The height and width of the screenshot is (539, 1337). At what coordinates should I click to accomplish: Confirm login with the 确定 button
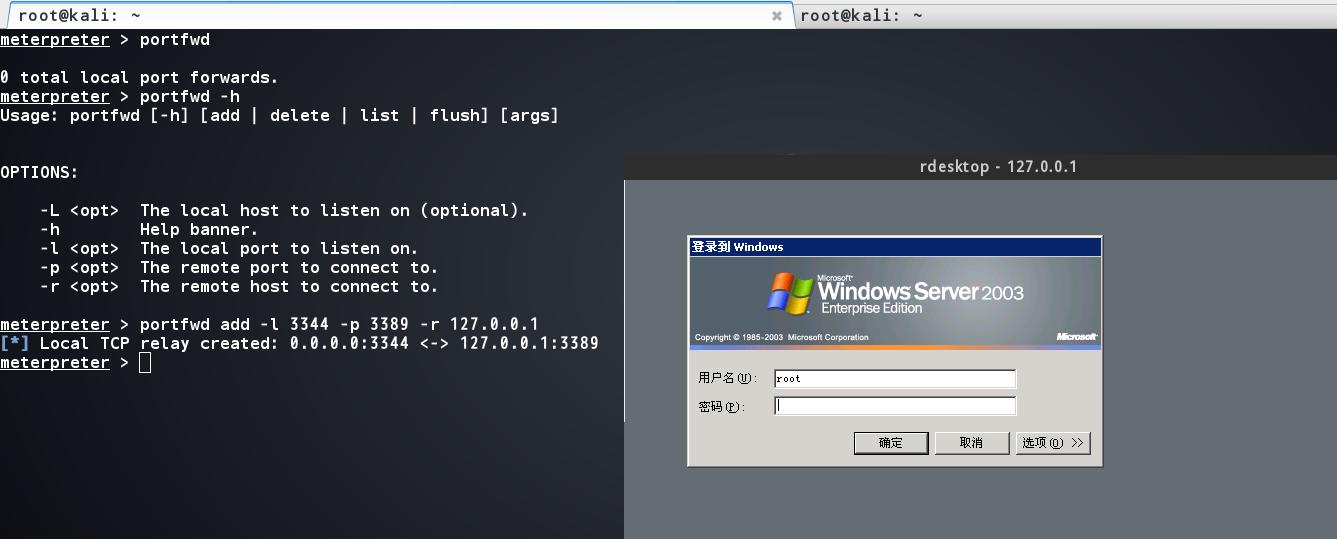click(x=891, y=443)
